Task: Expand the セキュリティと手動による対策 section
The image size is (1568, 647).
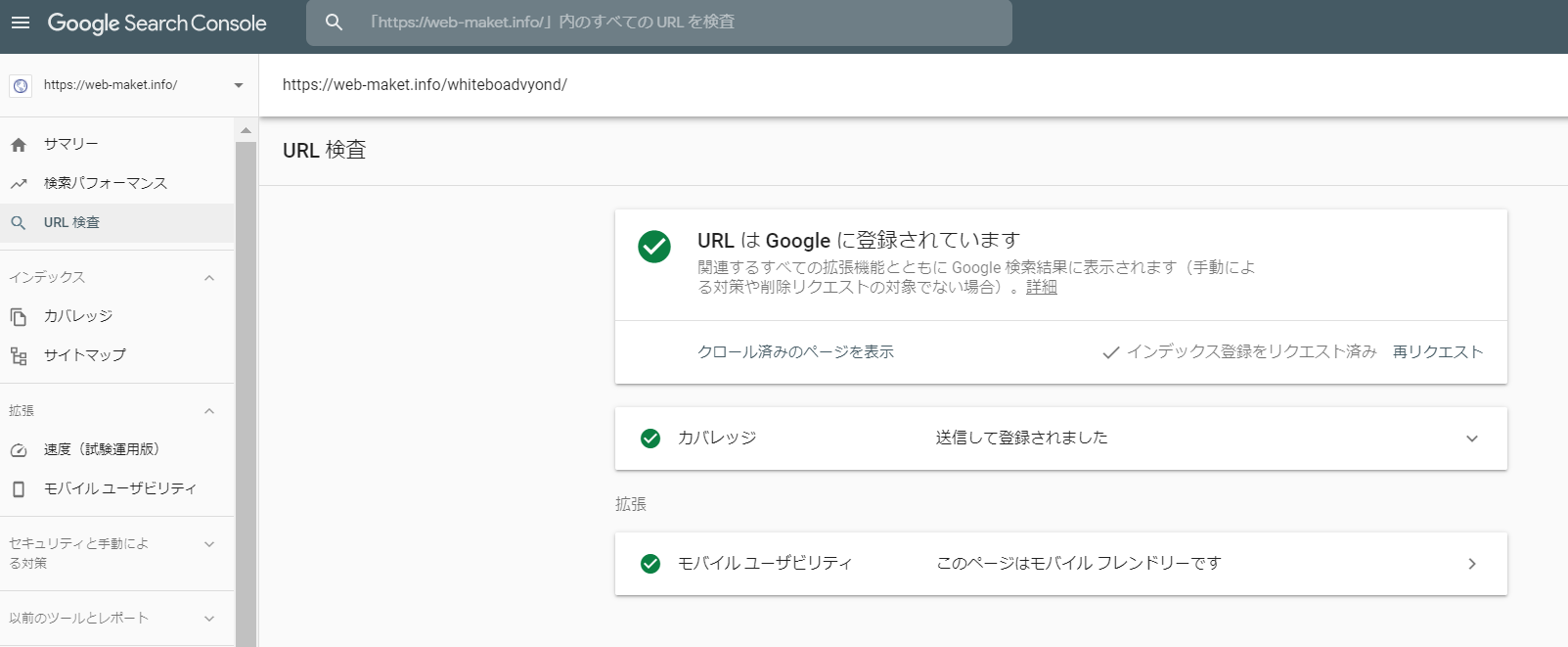Action: (x=208, y=544)
